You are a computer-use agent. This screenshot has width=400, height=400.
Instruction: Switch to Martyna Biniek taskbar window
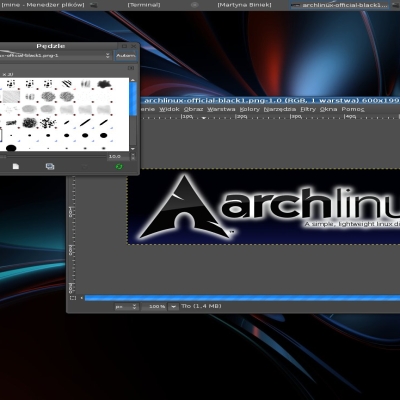click(x=244, y=5)
